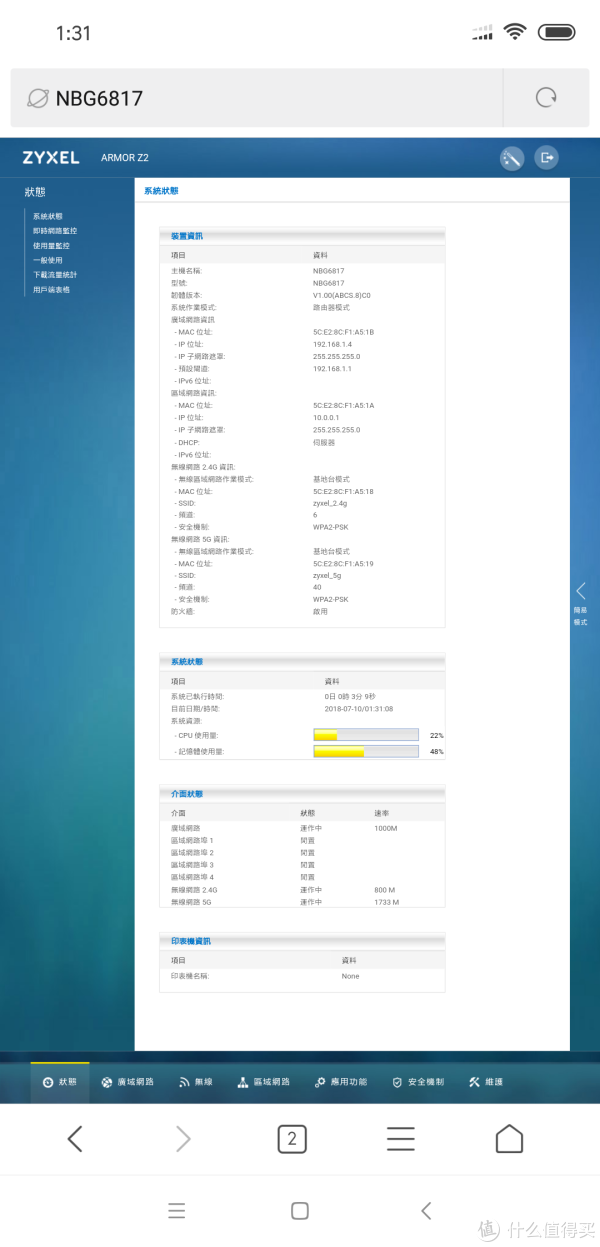Click the DHCP value 伺服器

pos(324,442)
